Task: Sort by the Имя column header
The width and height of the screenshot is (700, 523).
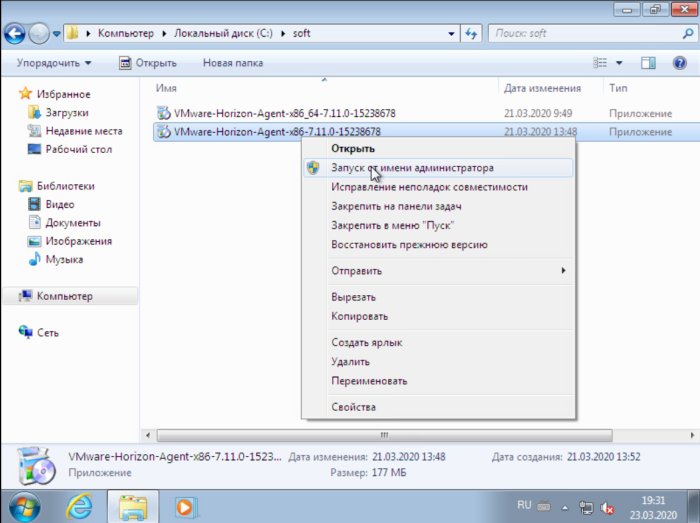Action: 166,88
